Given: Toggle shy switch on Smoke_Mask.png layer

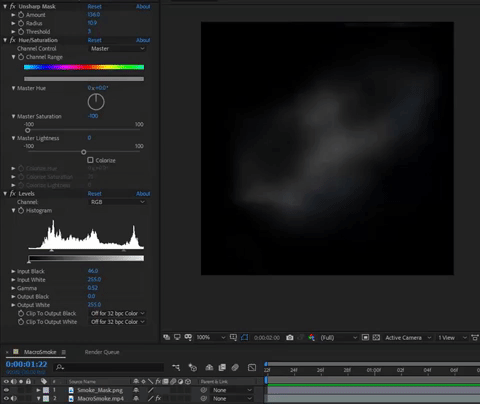Looking at the screenshot, I should pos(136,390).
